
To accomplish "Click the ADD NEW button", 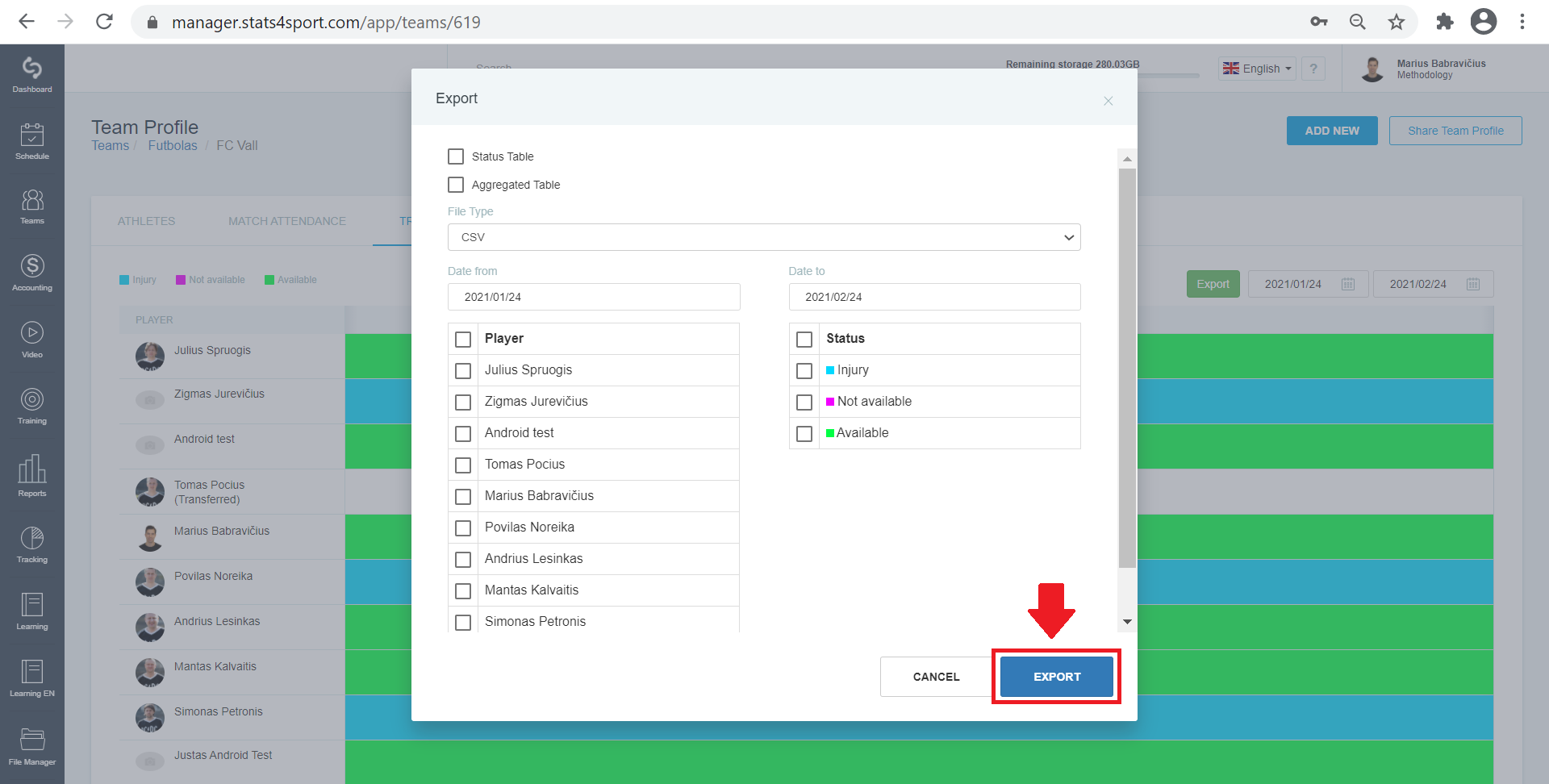I will pos(1332,131).
